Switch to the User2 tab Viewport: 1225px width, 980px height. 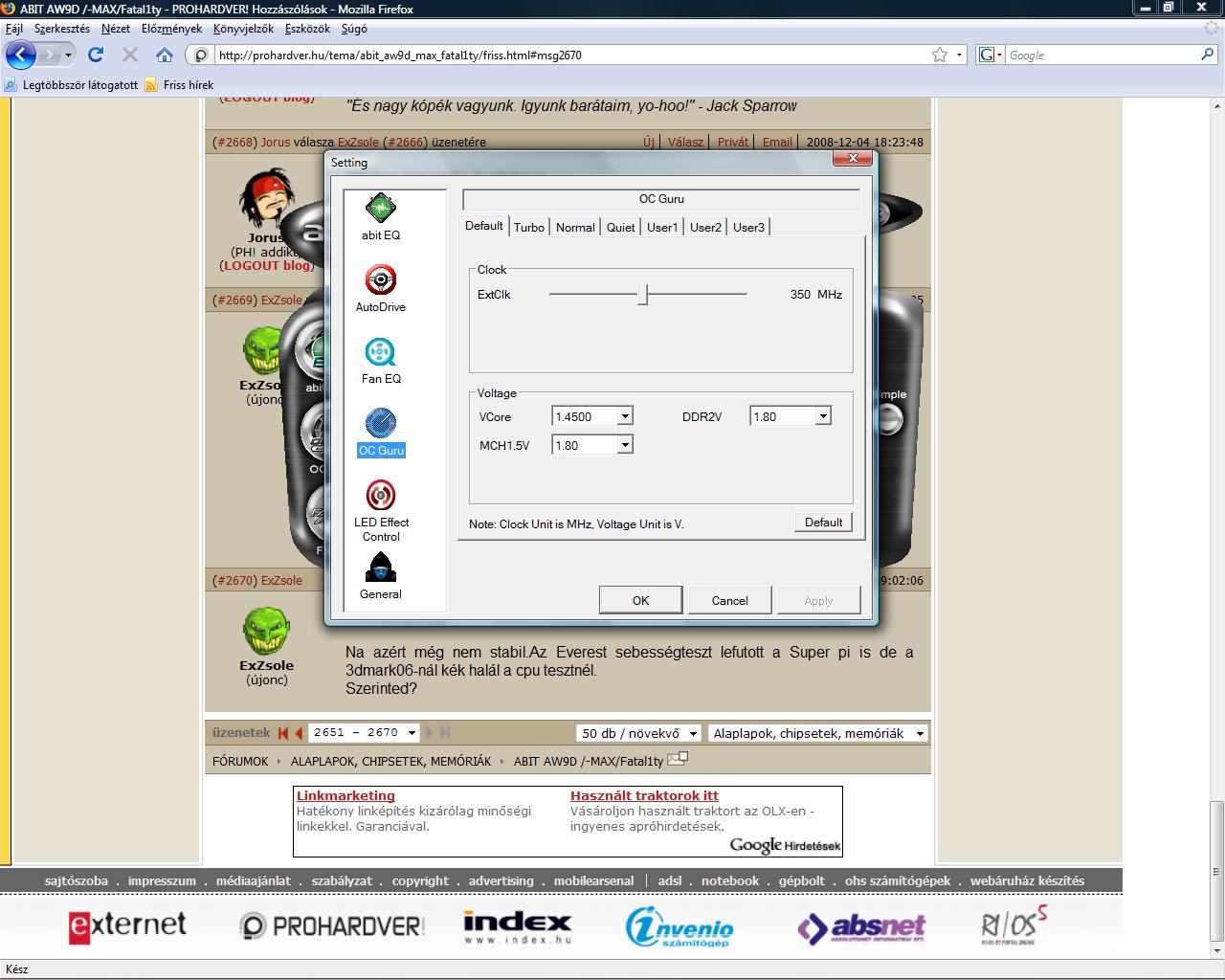pyautogui.click(x=706, y=228)
